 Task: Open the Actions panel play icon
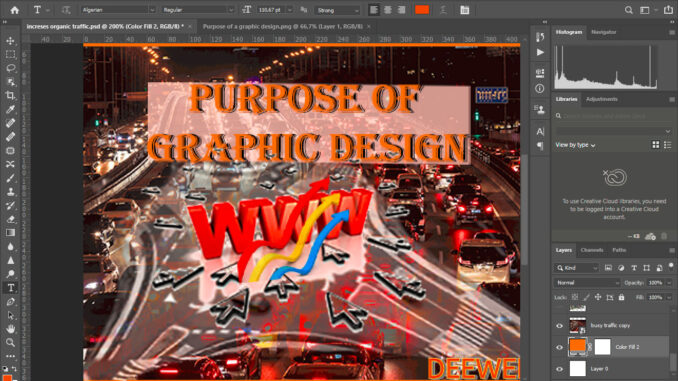[540, 52]
